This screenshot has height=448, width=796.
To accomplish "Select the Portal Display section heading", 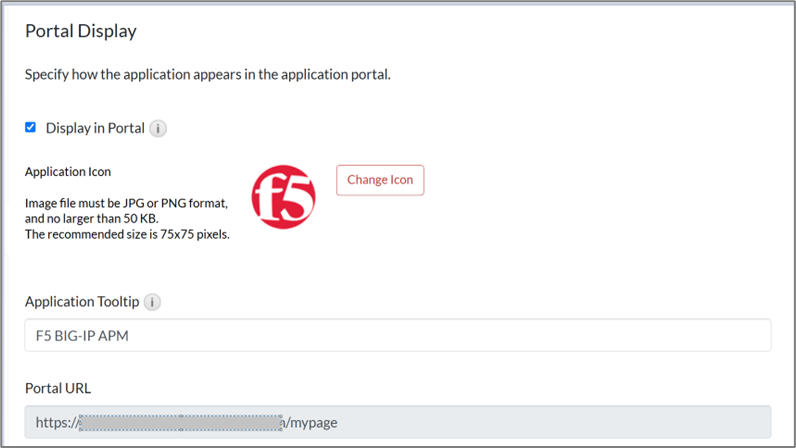I will tap(80, 31).
